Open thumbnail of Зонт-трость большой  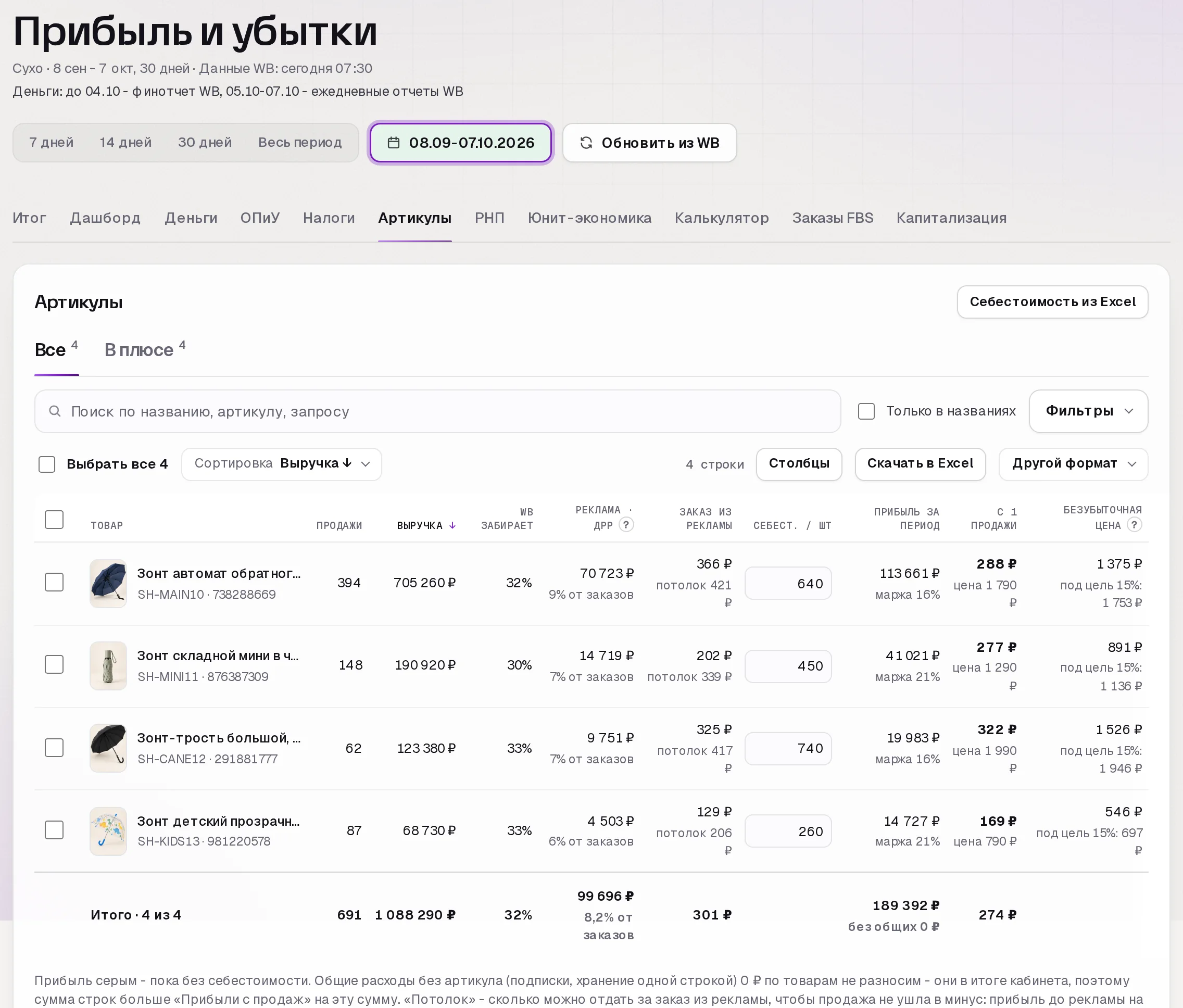point(108,748)
